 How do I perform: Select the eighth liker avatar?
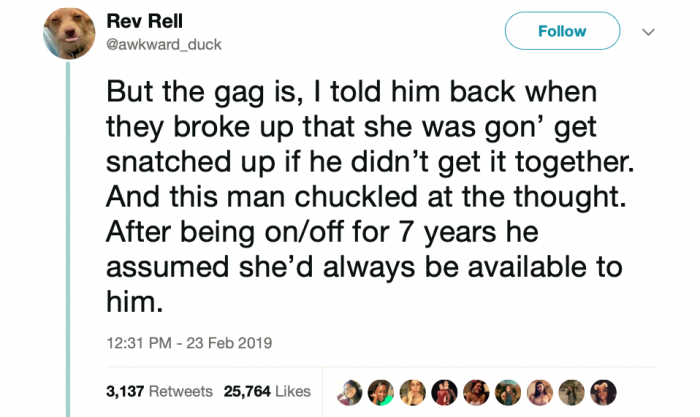(571, 392)
